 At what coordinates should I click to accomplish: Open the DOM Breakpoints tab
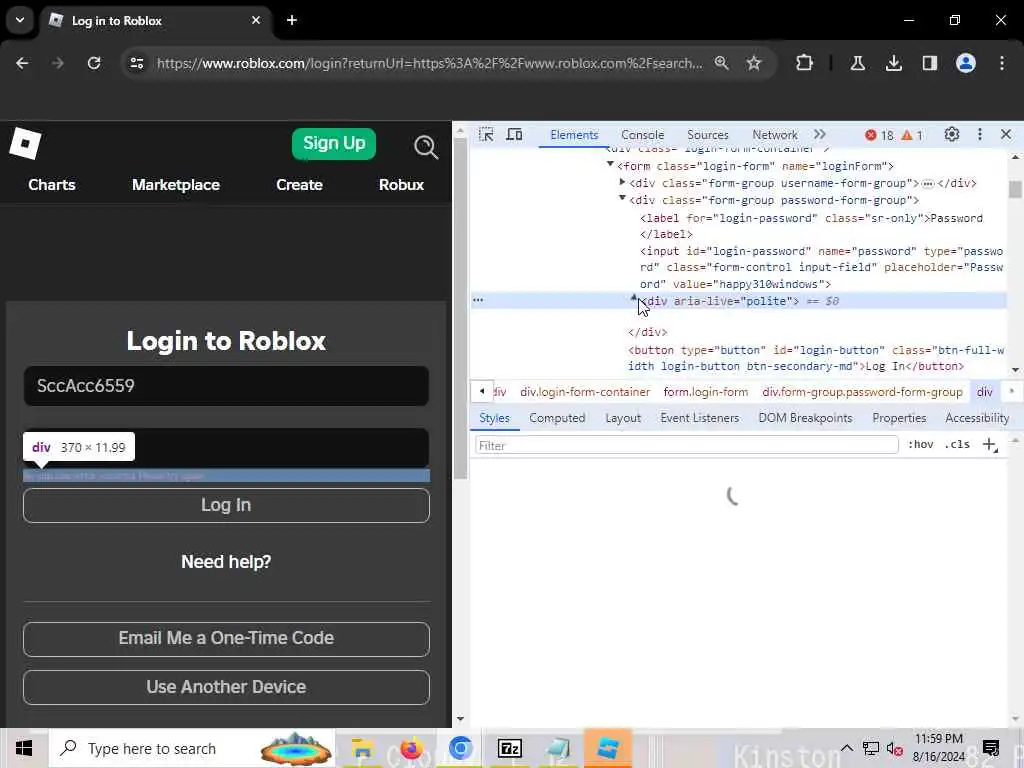(x=805, y=418)
